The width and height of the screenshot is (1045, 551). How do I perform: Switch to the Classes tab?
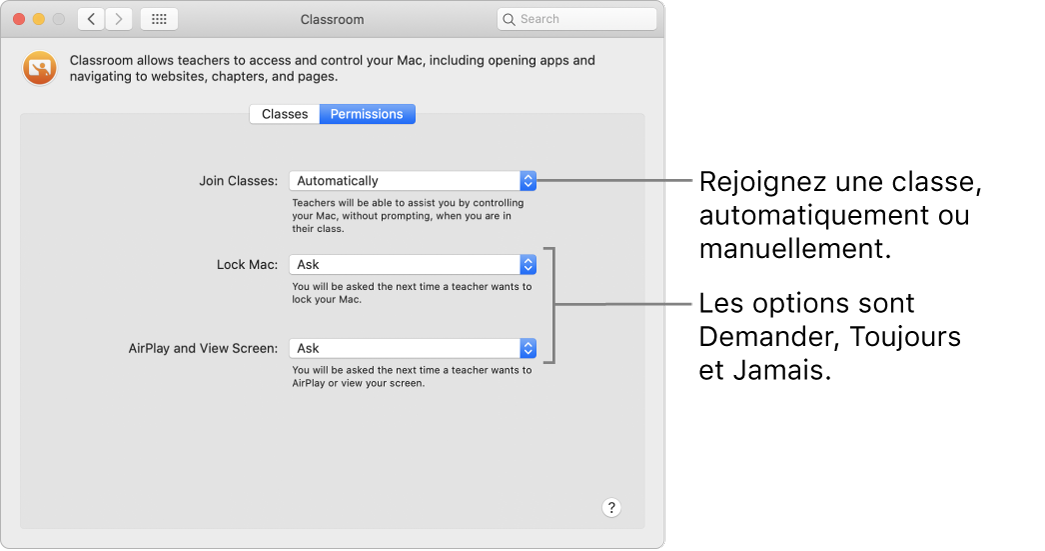pos(285,114)
